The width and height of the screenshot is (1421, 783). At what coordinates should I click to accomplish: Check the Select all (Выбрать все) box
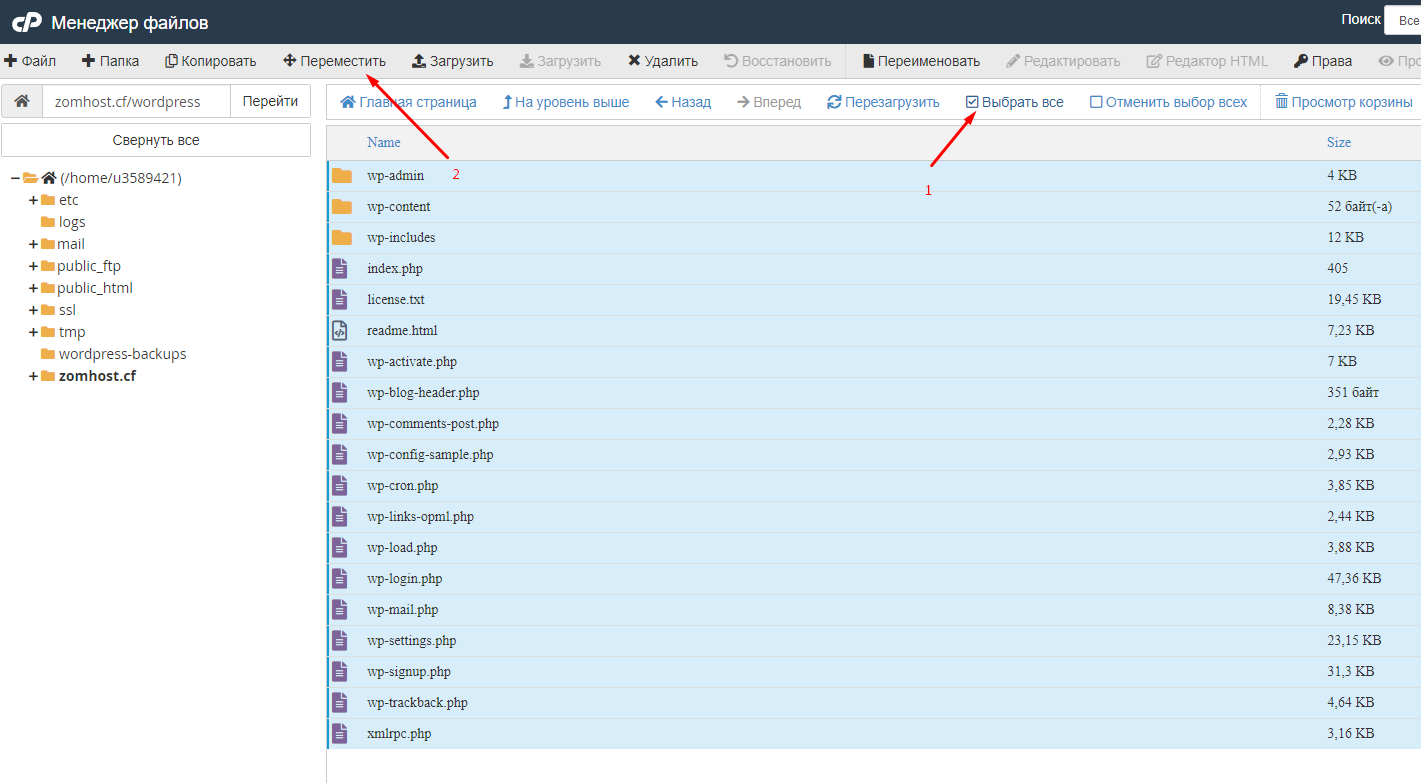point(972,102)
